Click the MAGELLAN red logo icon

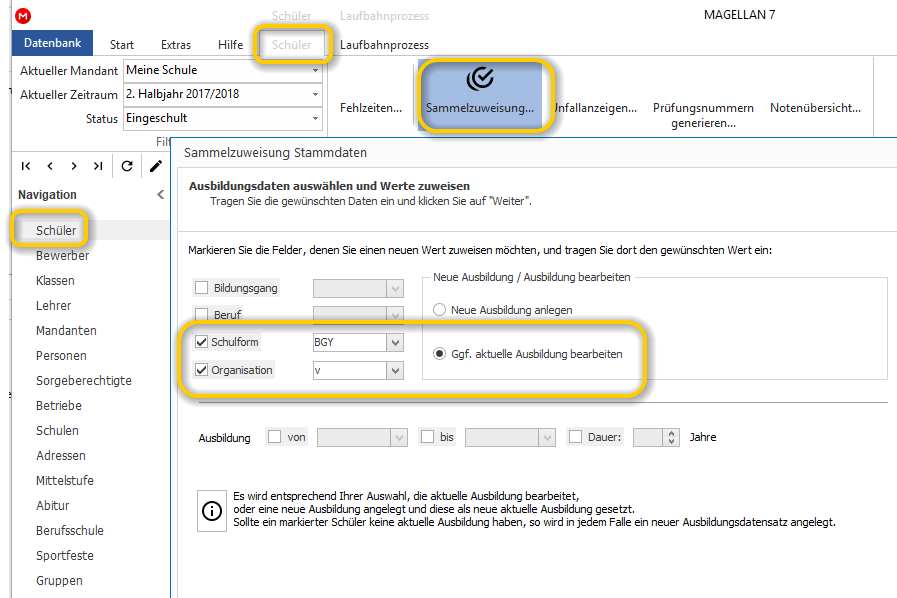point(23,16)
